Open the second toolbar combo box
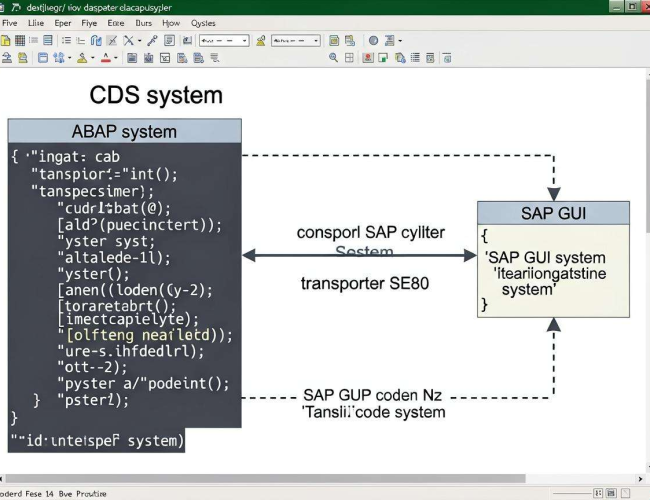The height and width of the screenshot is (500, 650). pos(296,41)
